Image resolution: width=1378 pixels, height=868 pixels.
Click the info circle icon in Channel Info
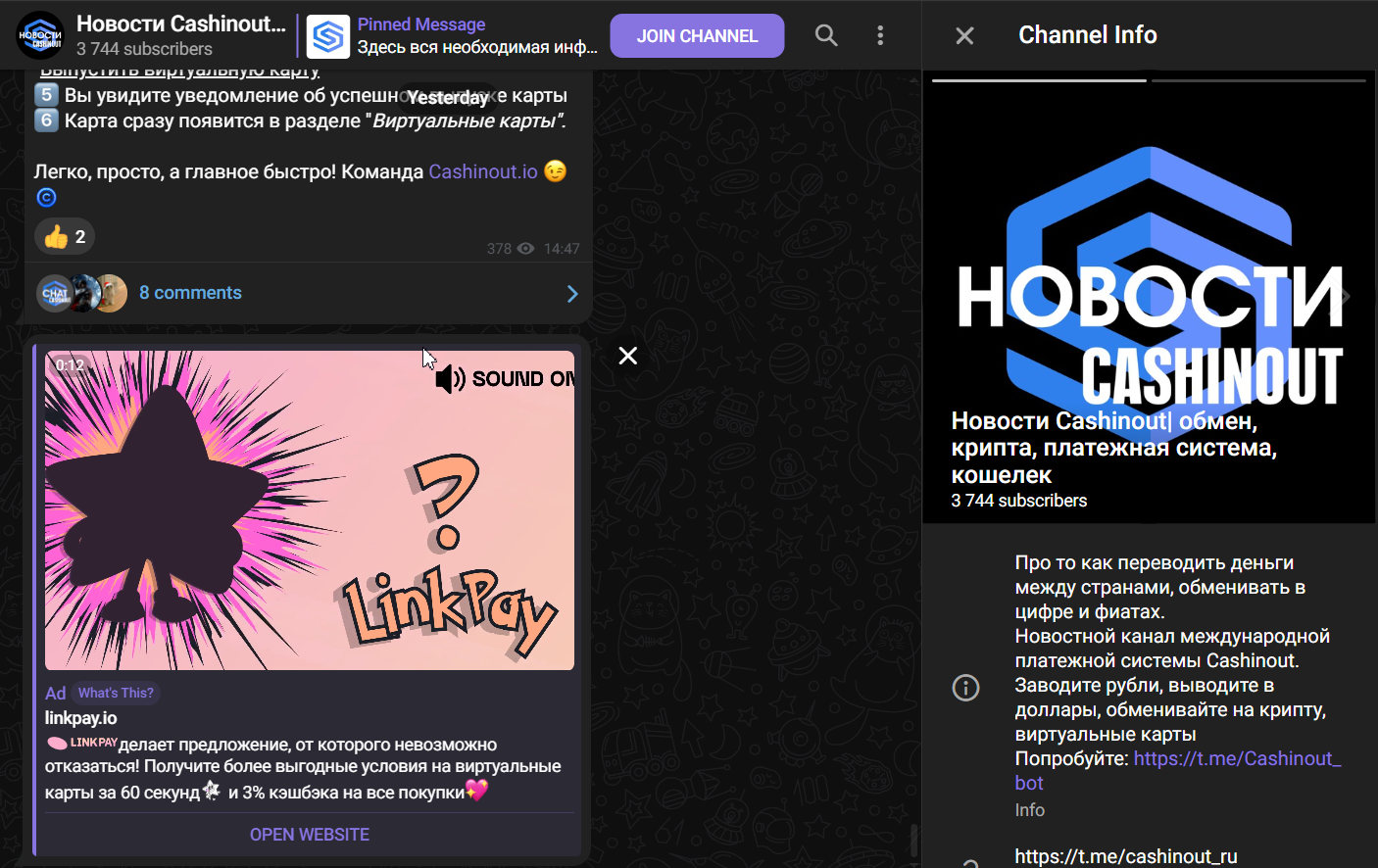pyautogui.click(x=966, y=688)
